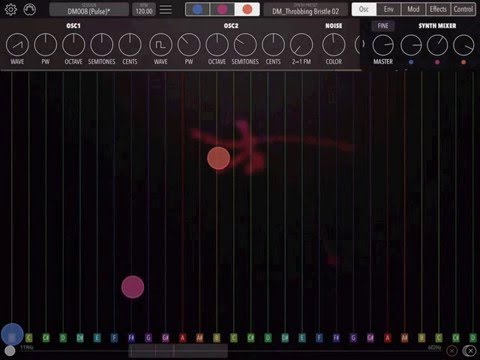
Task: Tap the orange touch ball on the playfield
Action: pyautogui.click(x=218, y=158)
